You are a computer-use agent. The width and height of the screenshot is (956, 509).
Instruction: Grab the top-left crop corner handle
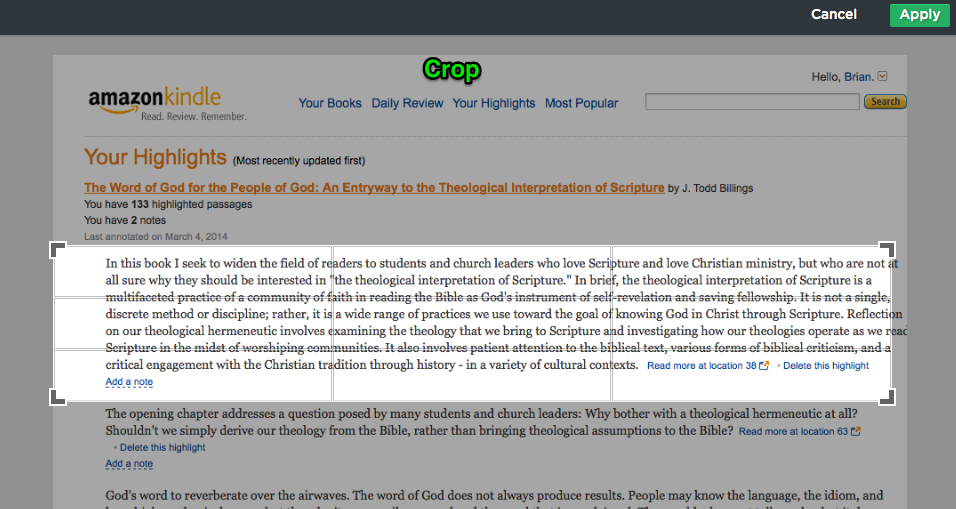(x=57, y=249)
